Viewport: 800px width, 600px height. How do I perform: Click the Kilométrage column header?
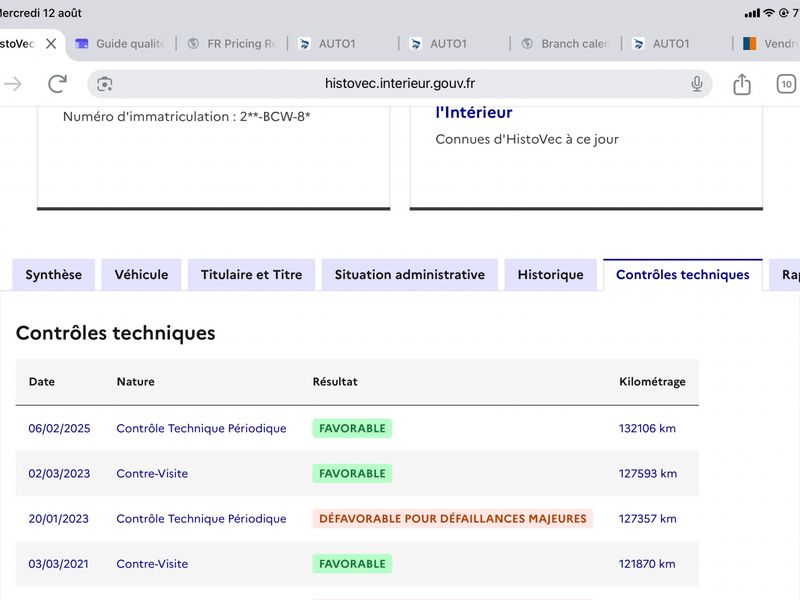(x=652, y=382)
